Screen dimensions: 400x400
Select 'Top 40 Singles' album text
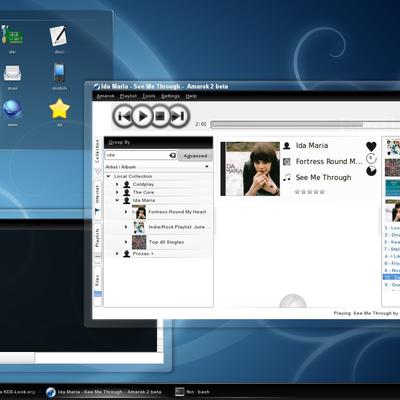(x=166, y=242)
